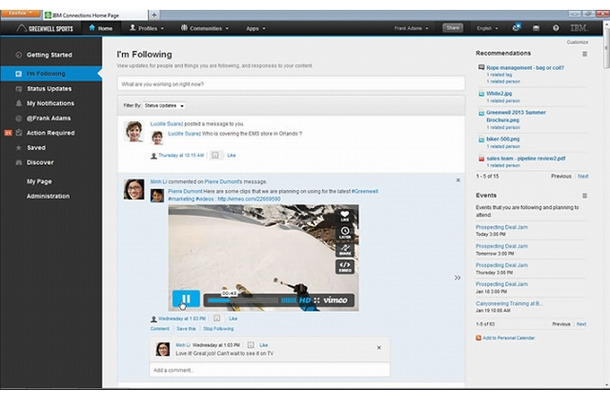
Task: Open My Page link in sidebar
Action: pos(39,181)
